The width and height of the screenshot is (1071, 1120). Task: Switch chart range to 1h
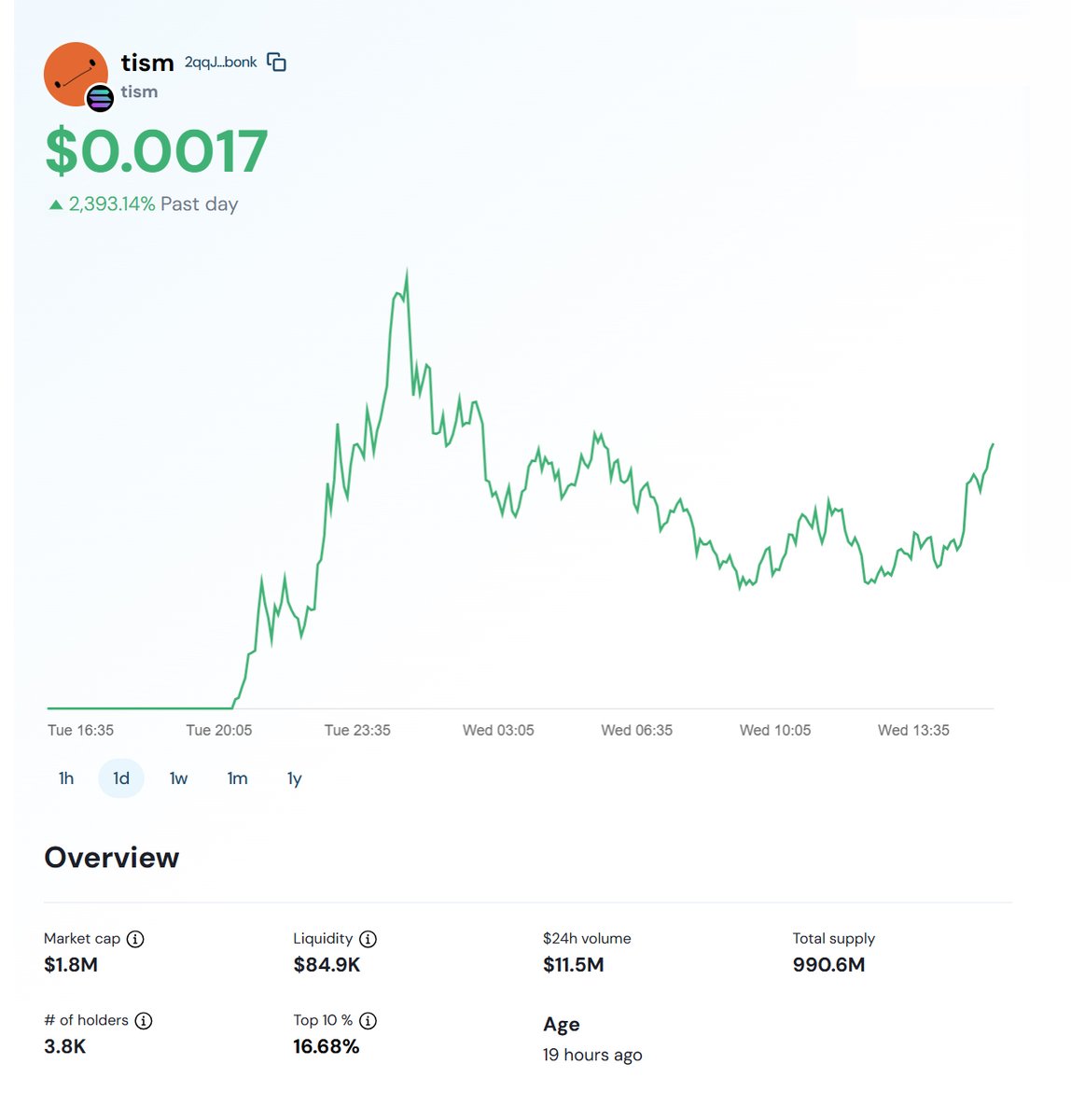66,778
